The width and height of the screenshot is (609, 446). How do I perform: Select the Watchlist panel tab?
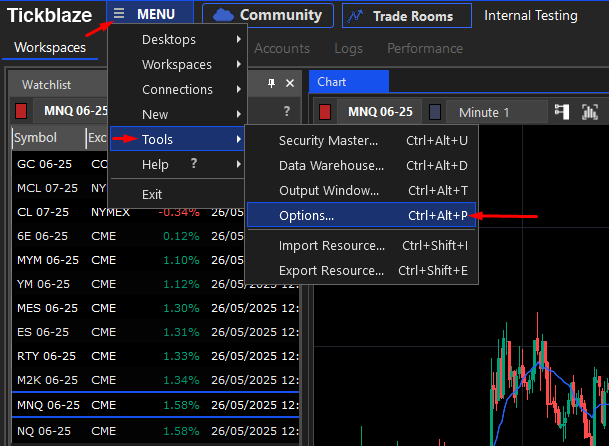pyautogui.click(x=47, y=85)
